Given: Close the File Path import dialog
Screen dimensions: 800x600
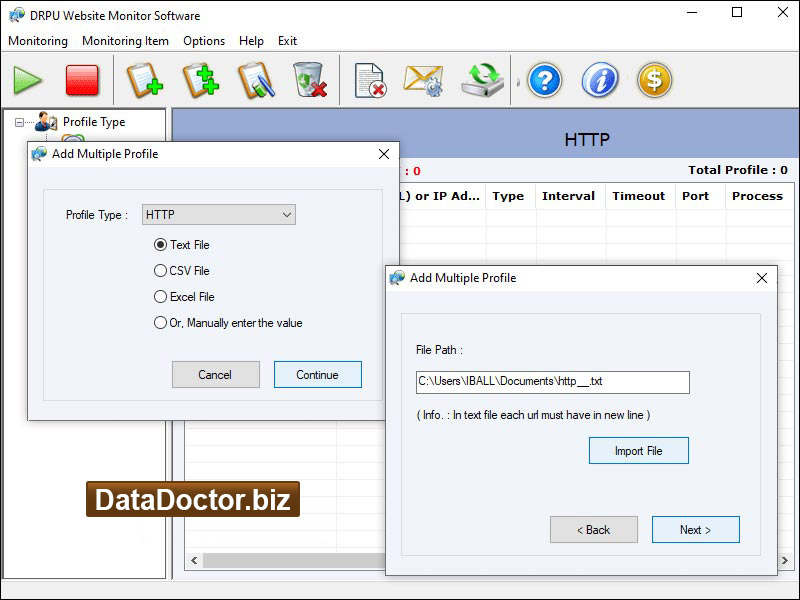Looking at the screenshot, I should pos(762,278).
